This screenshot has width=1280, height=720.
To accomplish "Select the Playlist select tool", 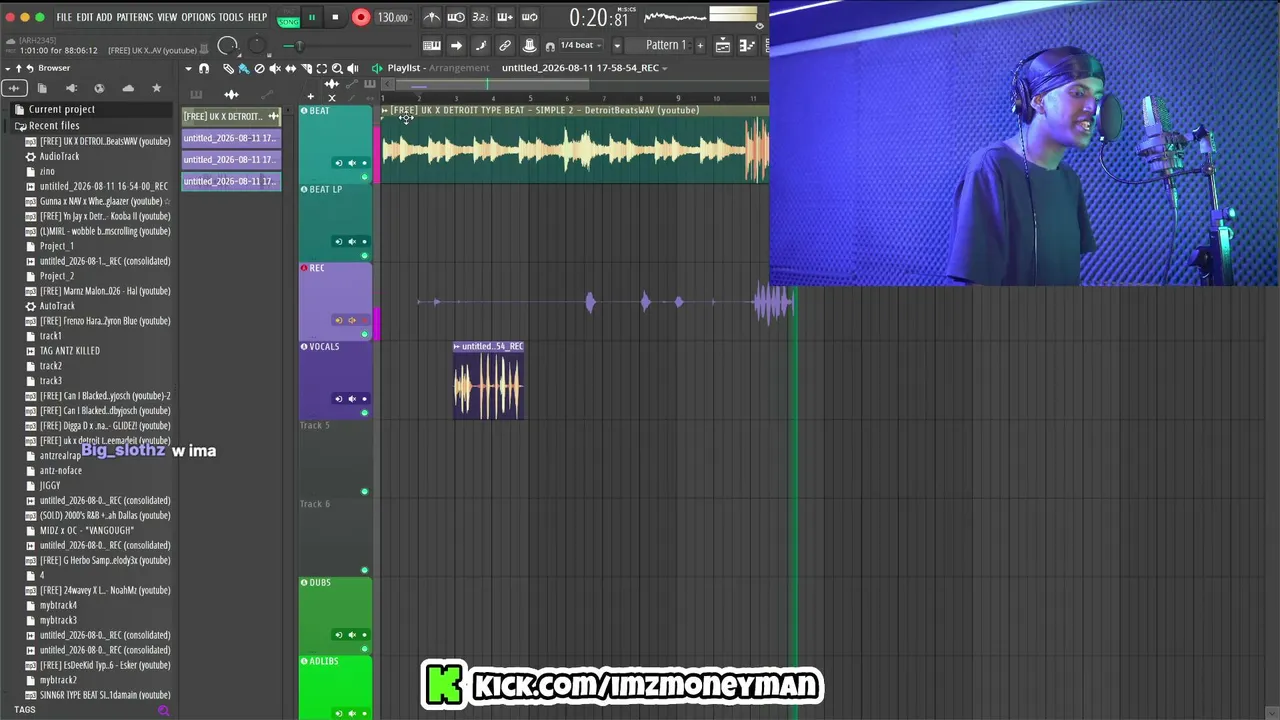I will [x=322, y=68].
